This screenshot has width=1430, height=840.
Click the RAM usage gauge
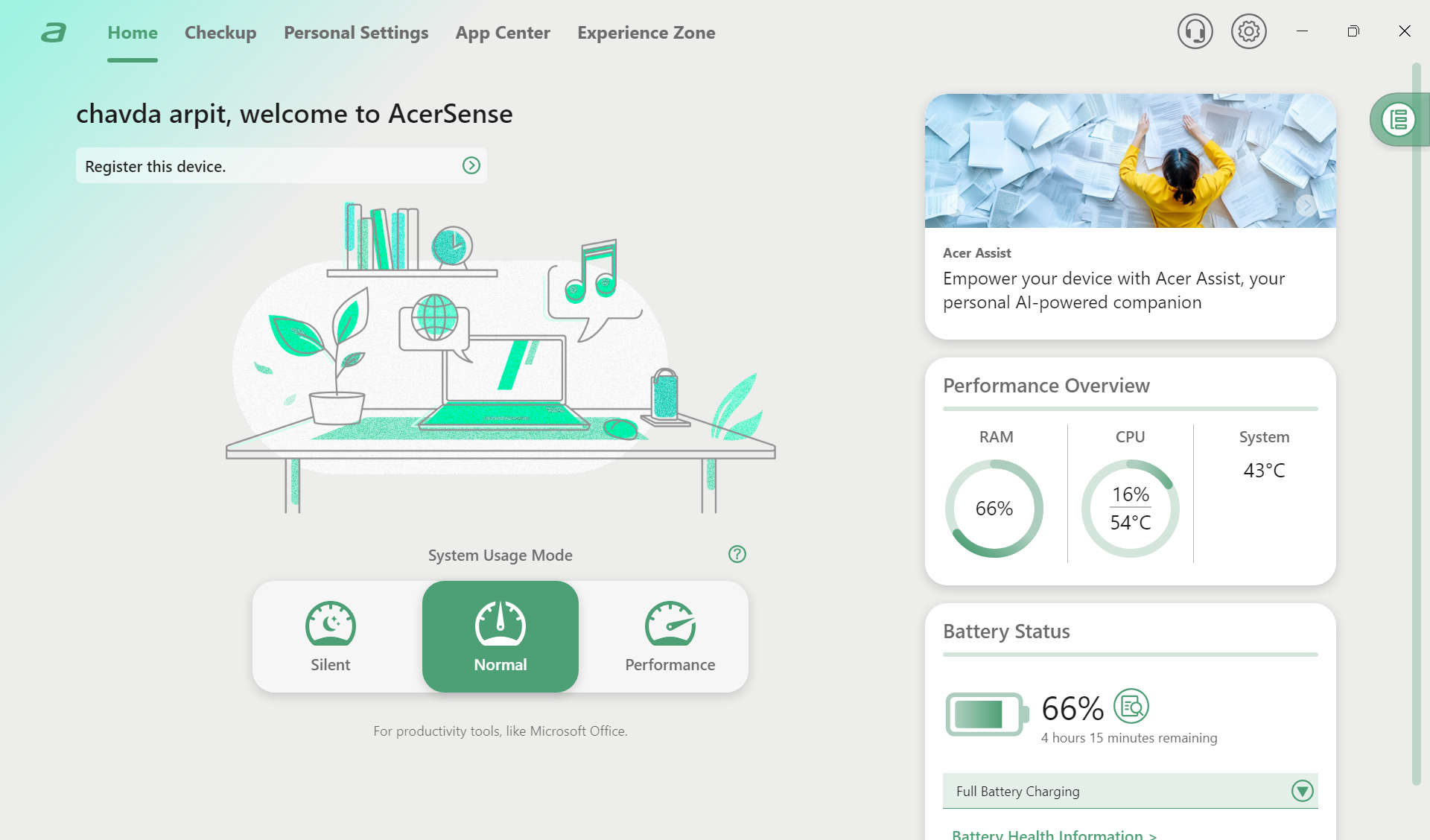994,509
